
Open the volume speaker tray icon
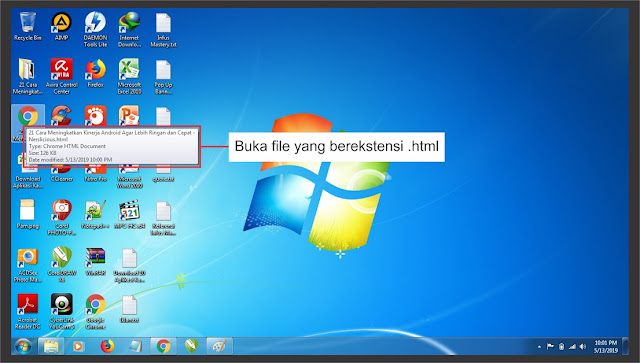(x=583, y=347)
